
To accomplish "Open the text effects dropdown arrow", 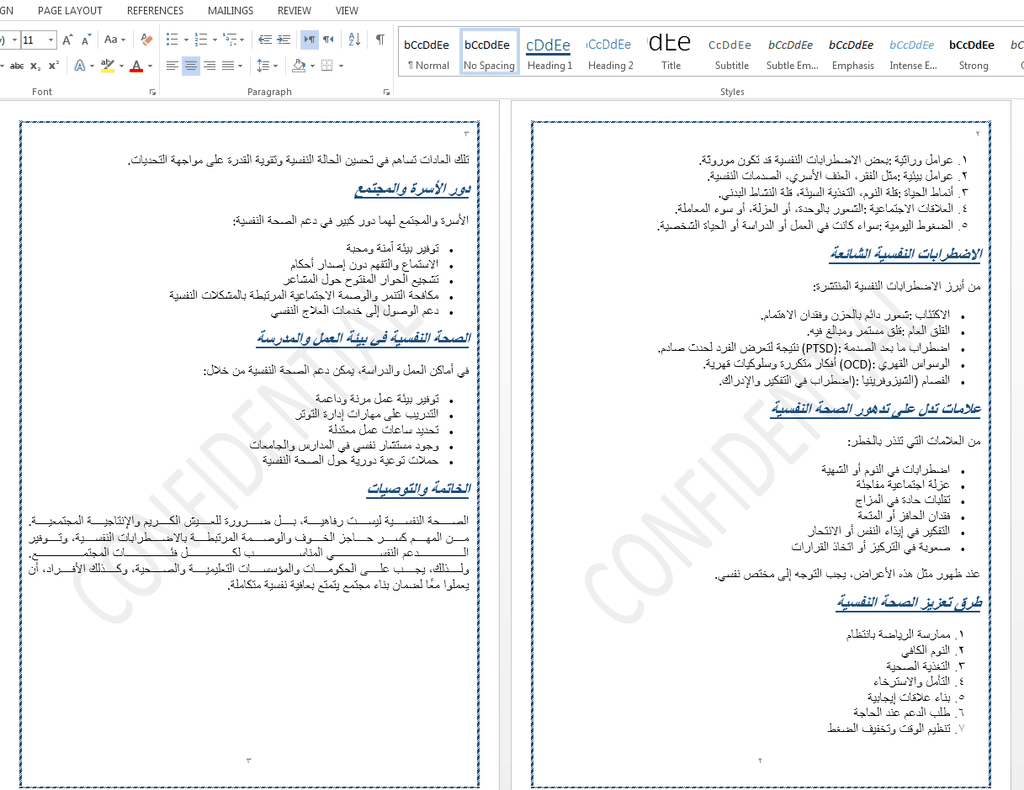I will [91, 65].
